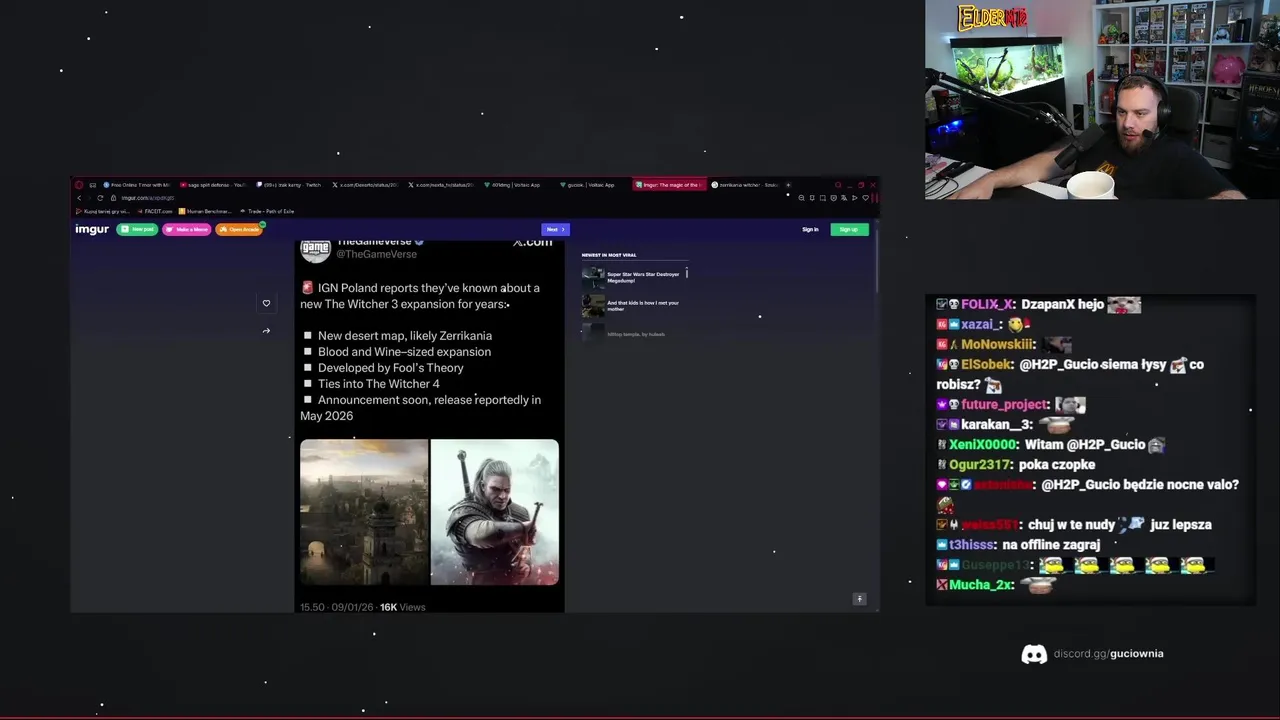Click the imgur logo
The height and width of the screenshot is (720, 1280).
pyautogui.click(x=92, y=229)
